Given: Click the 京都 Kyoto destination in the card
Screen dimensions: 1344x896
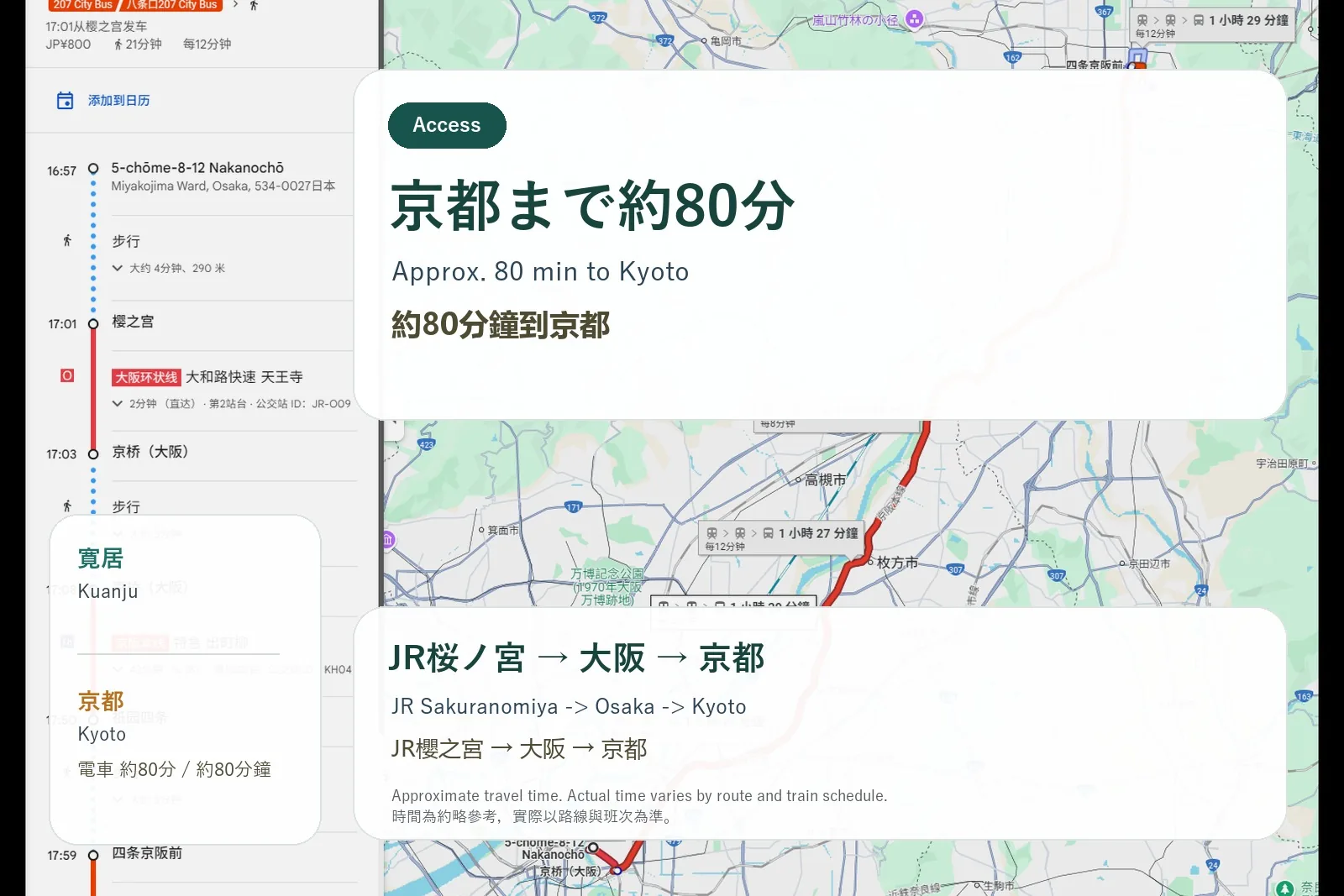Looking at the screenshot, I should [x=102, y=716].
